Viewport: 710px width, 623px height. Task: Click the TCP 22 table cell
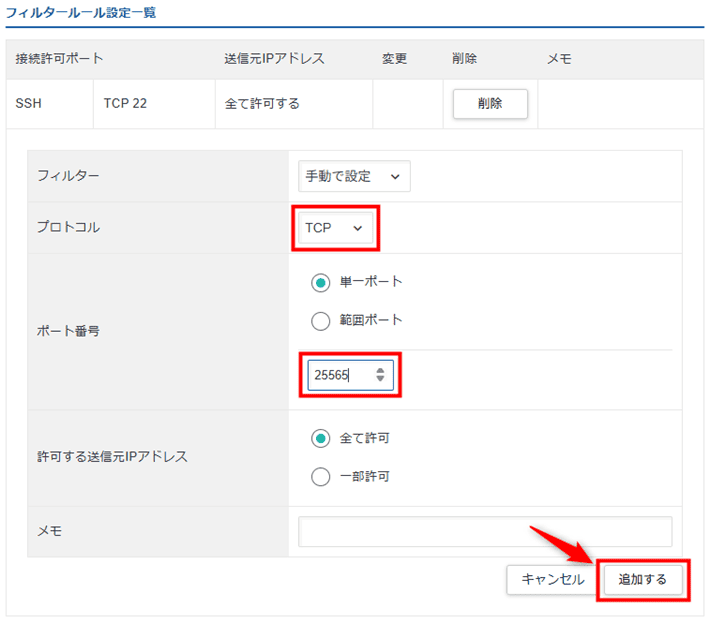coord(154,104)
